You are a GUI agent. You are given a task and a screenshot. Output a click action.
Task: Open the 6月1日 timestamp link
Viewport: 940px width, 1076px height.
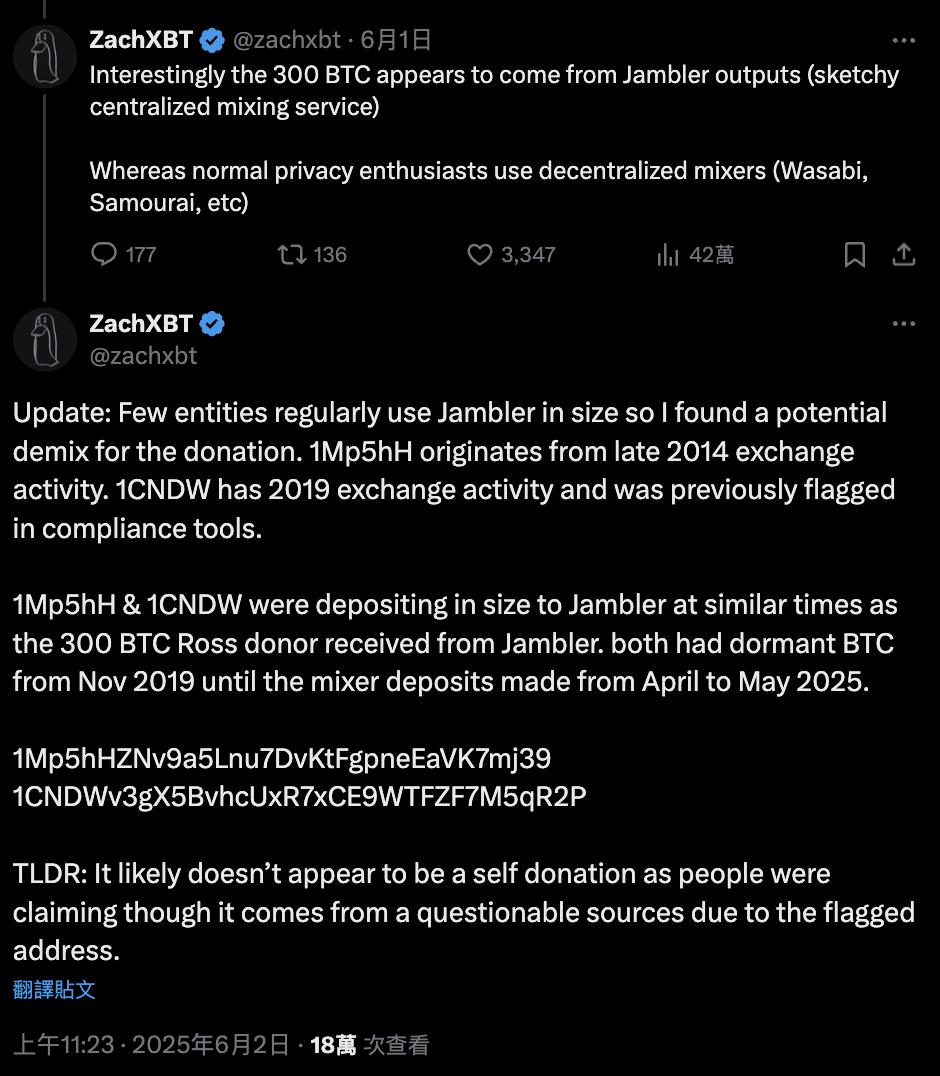pyautogui.click(x=396, y=41)
